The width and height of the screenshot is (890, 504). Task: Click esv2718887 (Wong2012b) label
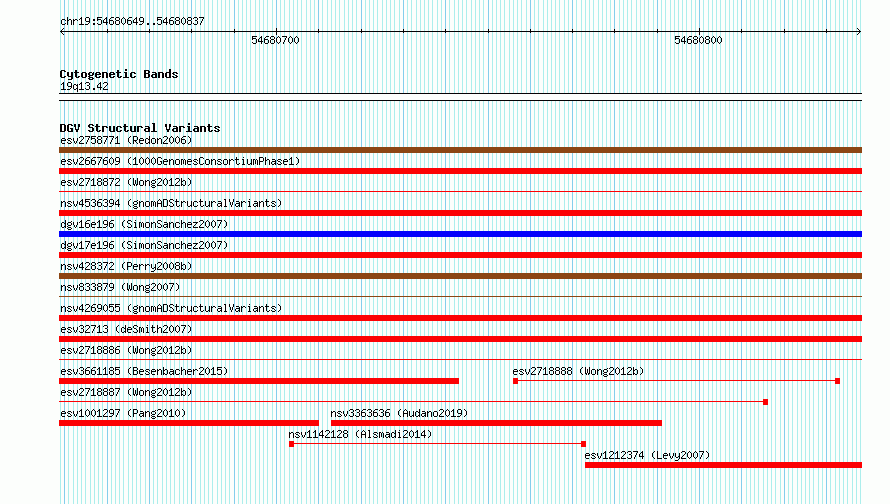126,392
